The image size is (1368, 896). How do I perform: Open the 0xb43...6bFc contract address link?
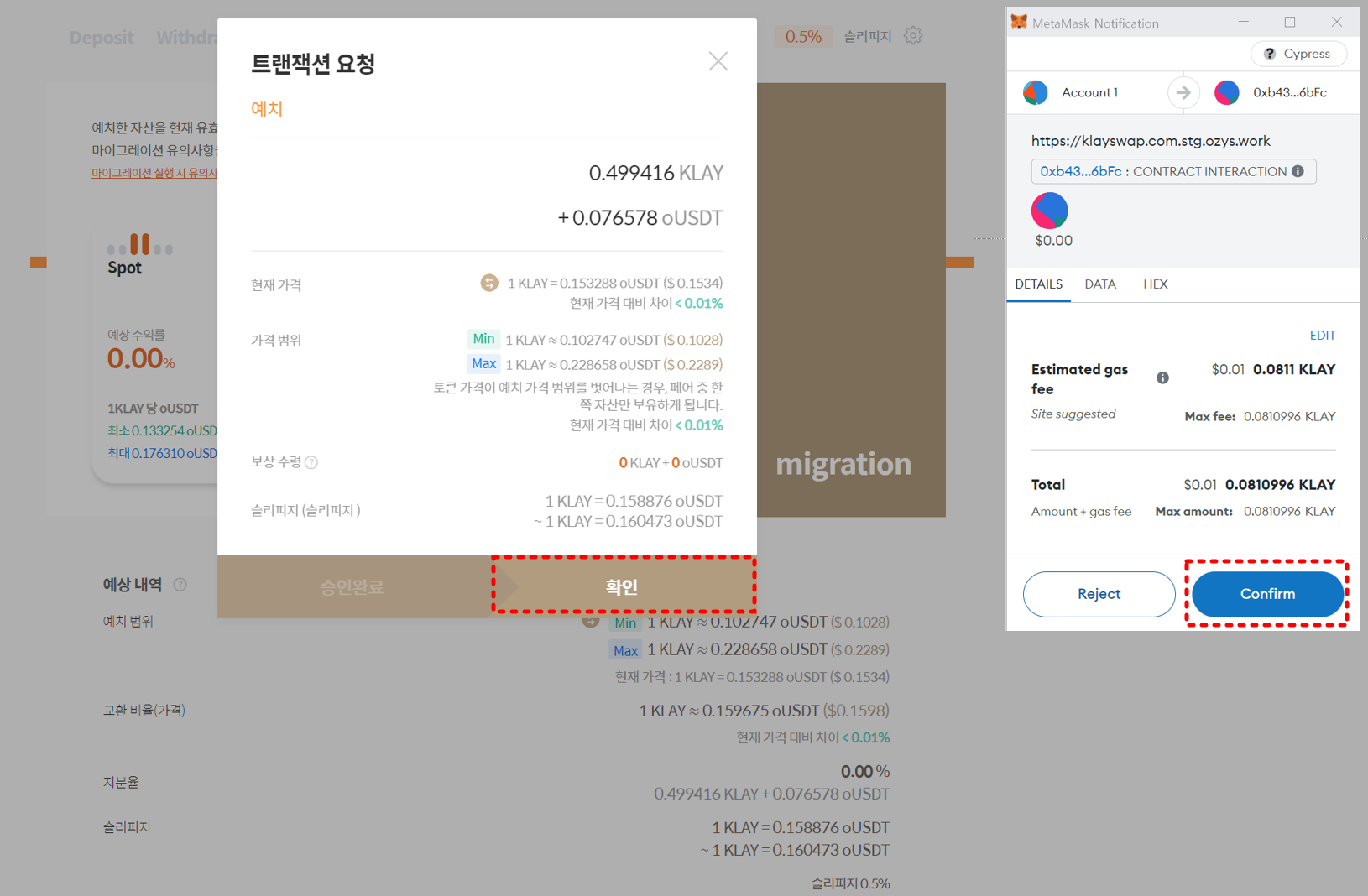click(1080, 171)
